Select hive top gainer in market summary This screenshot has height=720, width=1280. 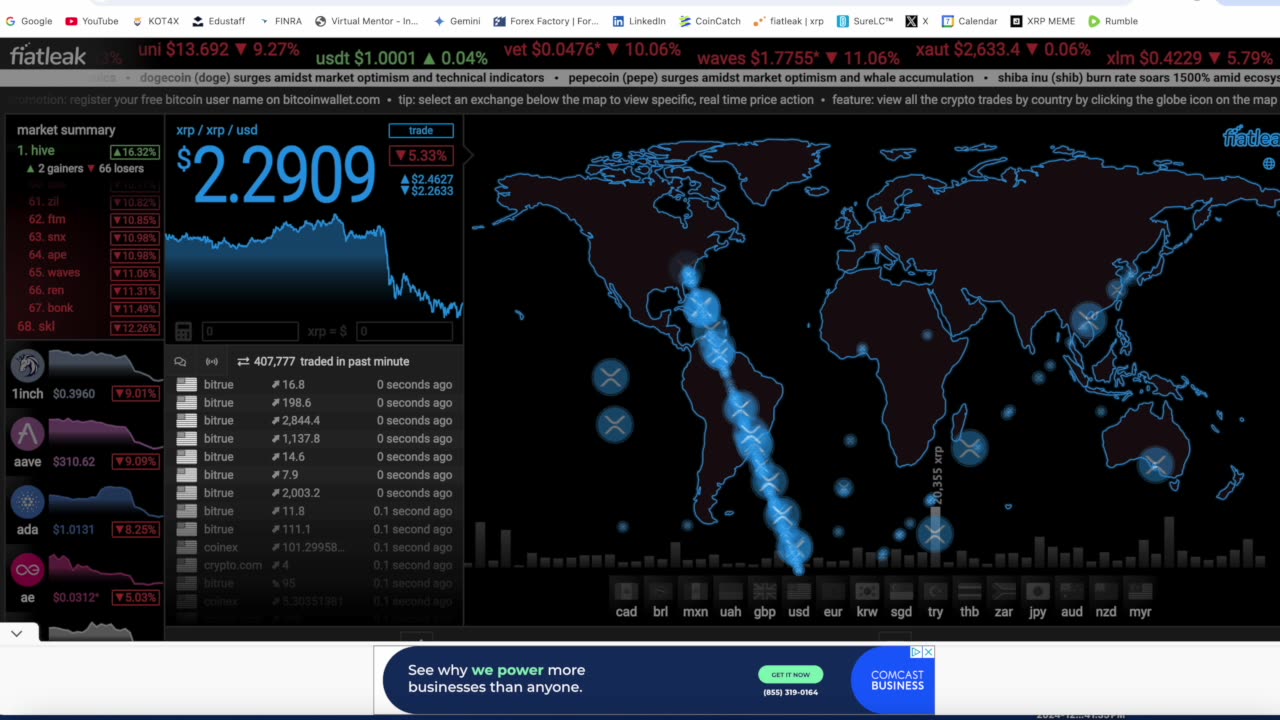87,151
